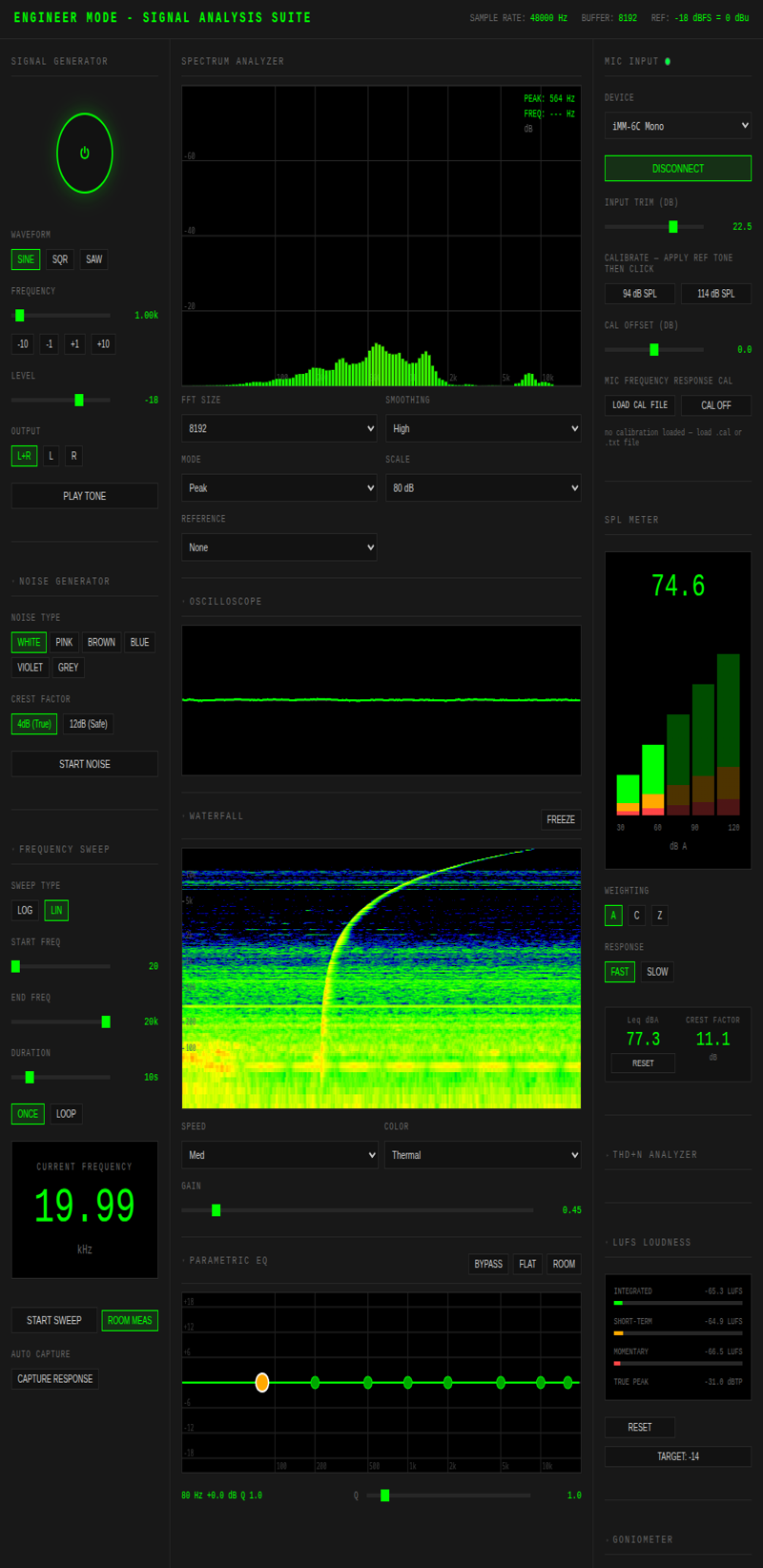Adjust the parametric EQ Q slider
This screenshot has height=1568, width=763.
(x=448, y=1496)
